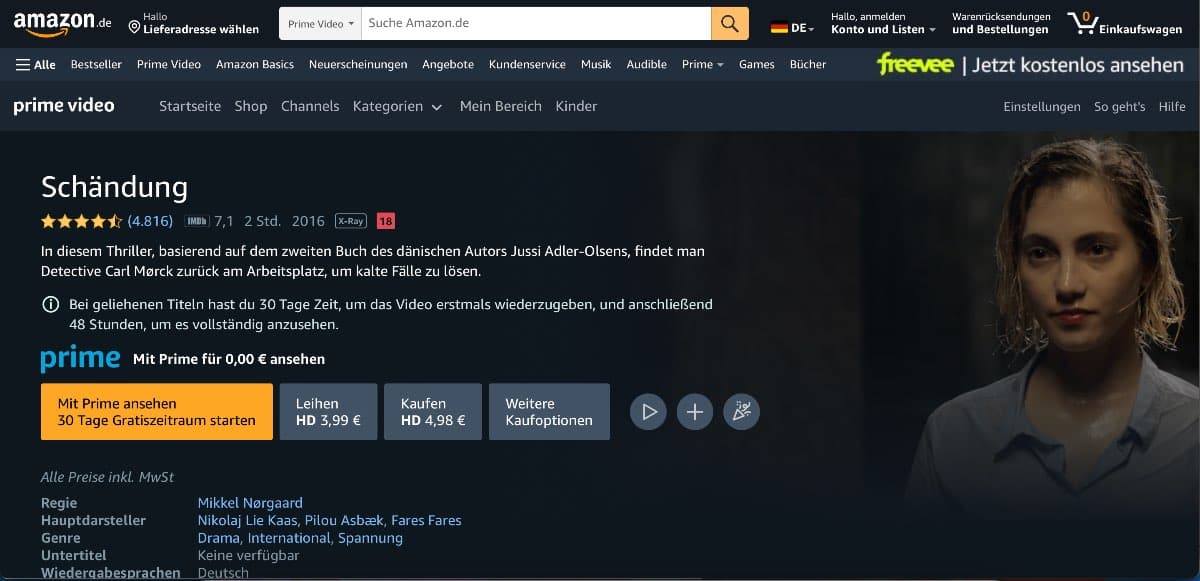Click the Watch Party confetti icon
Image resolution: width=1200 pixels, height=581 pixels.
point(741,411)
